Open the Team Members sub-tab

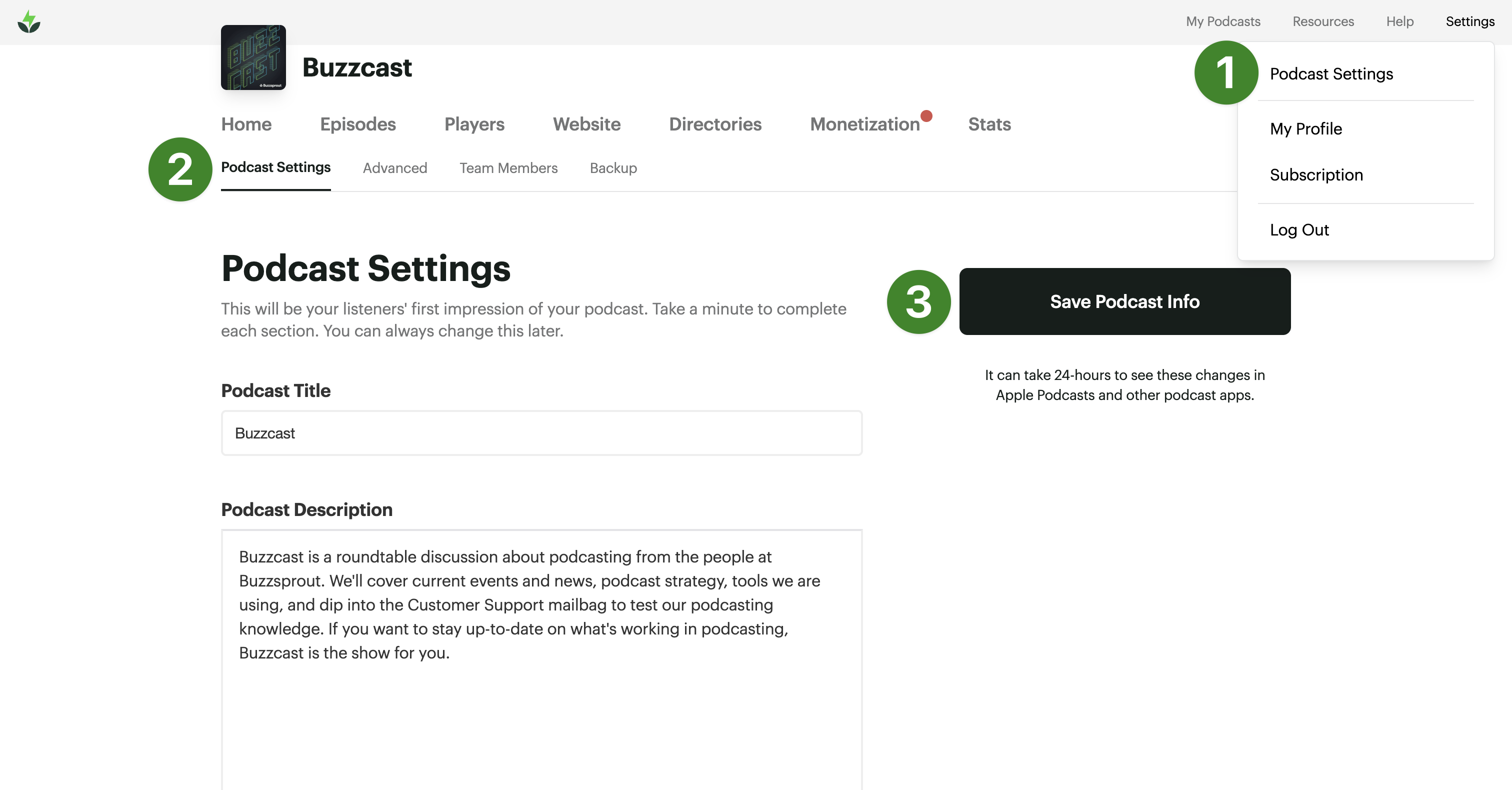[508, 168]
